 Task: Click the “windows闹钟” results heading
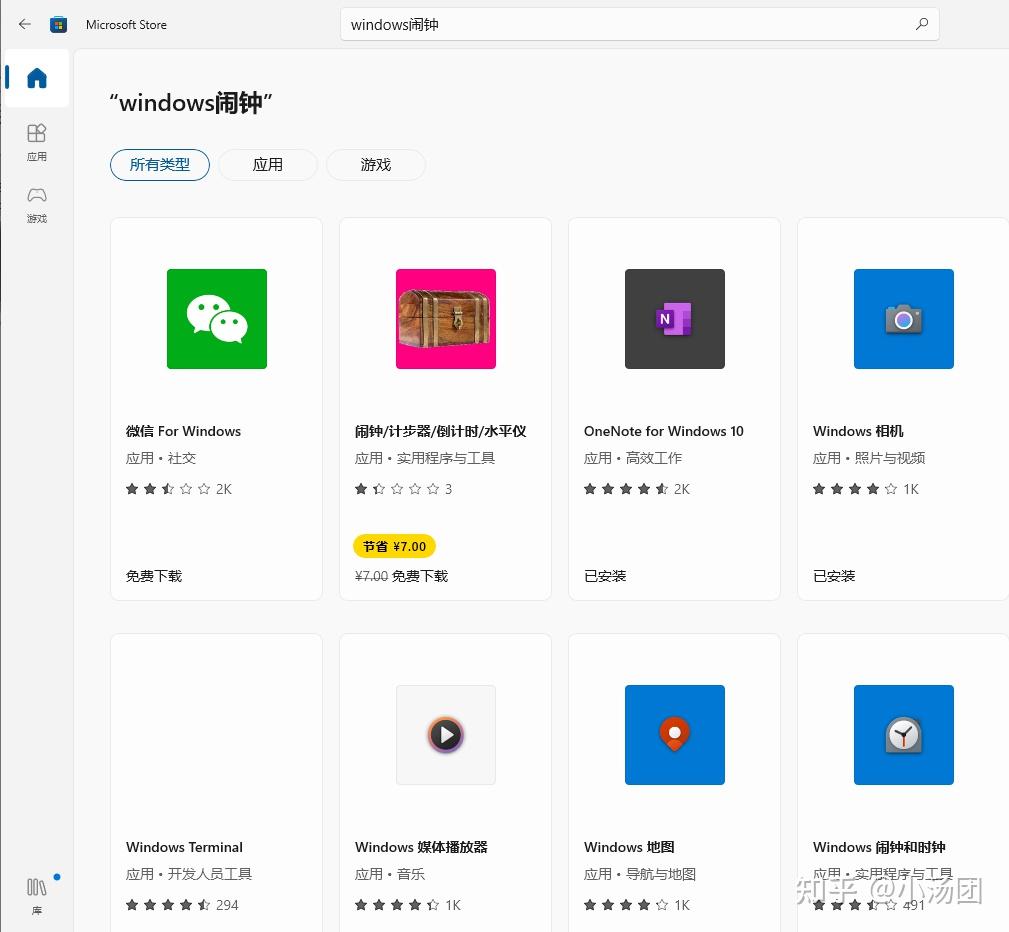(x=190, y=103)
